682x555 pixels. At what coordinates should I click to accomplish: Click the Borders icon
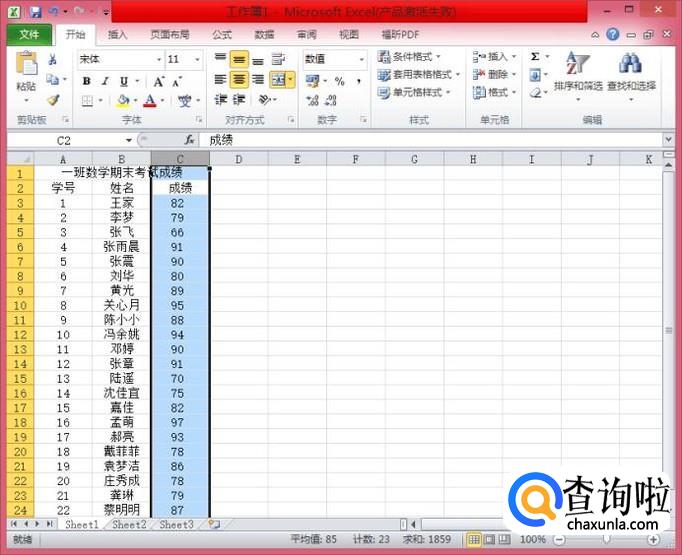[x=87, y=101]
